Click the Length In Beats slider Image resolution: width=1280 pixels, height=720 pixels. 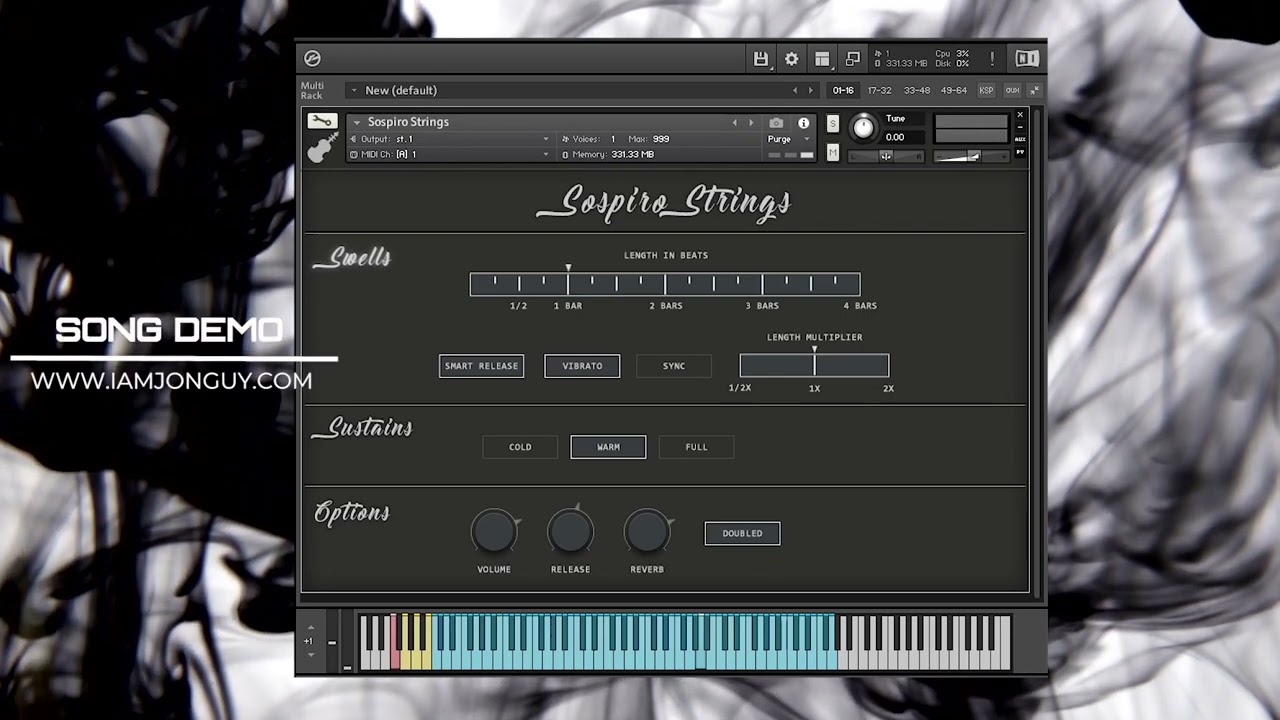coord(665,284)
